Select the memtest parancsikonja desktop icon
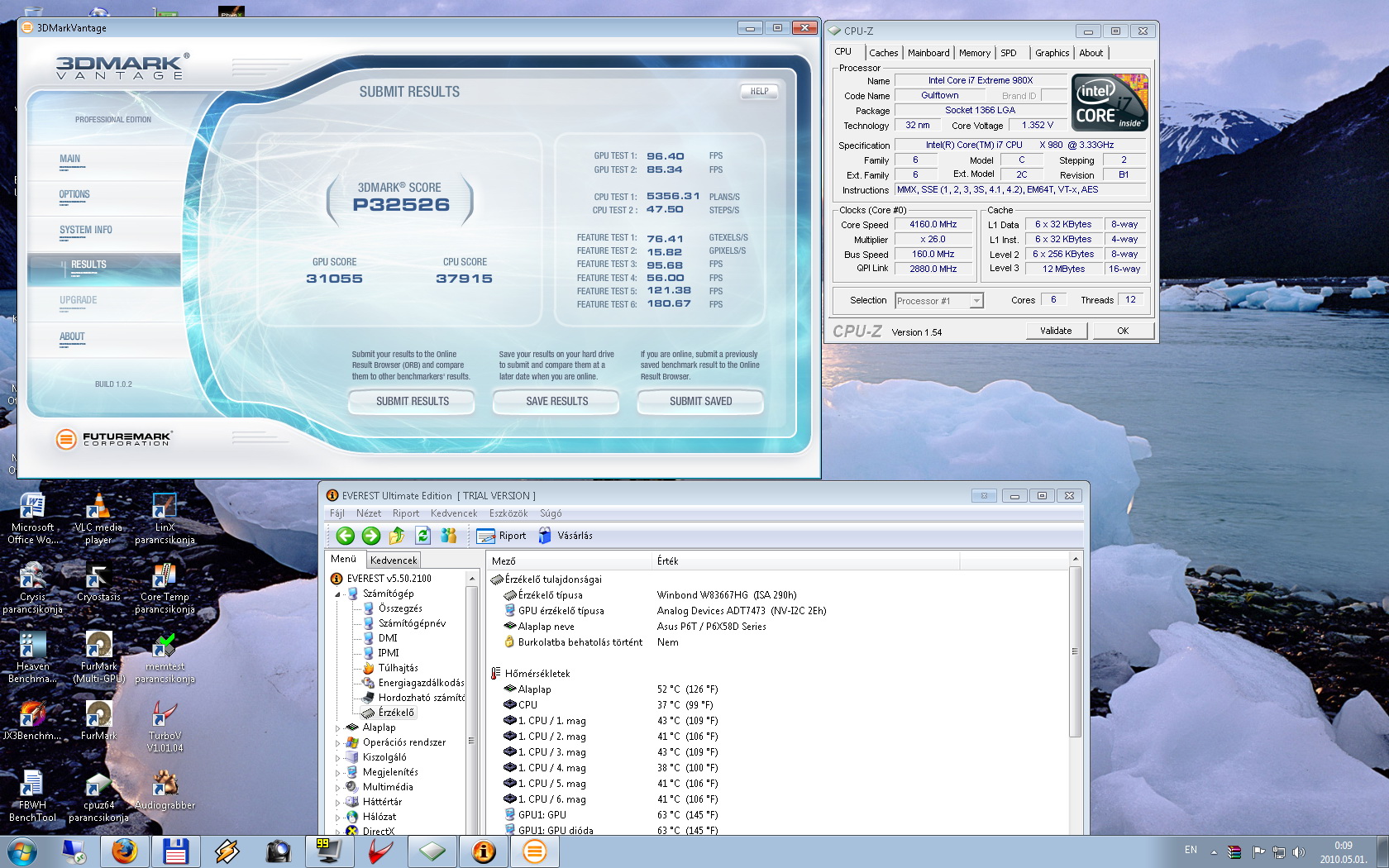This screenshot has height=868, width=1389. tap(165, 657)
